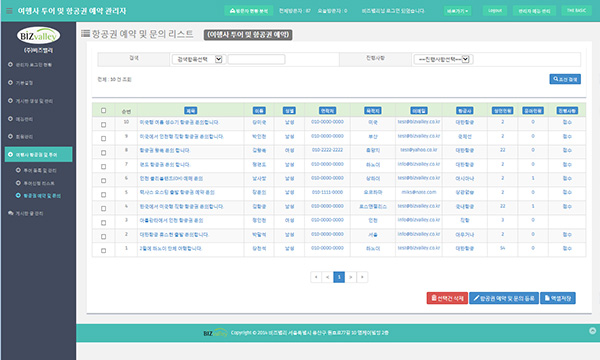600x360 pixels.
Task: Sort by the 성별 column header badge
Action: click(289, 111)
